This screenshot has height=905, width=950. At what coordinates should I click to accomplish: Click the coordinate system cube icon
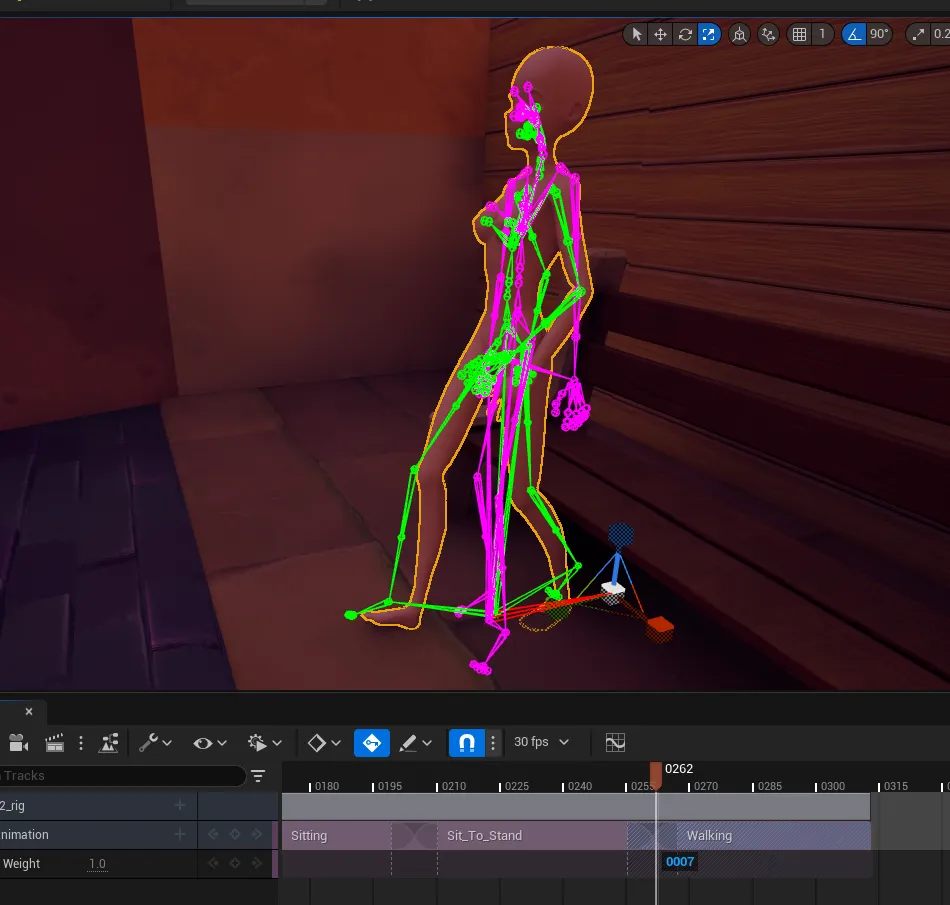click(739, 35)
